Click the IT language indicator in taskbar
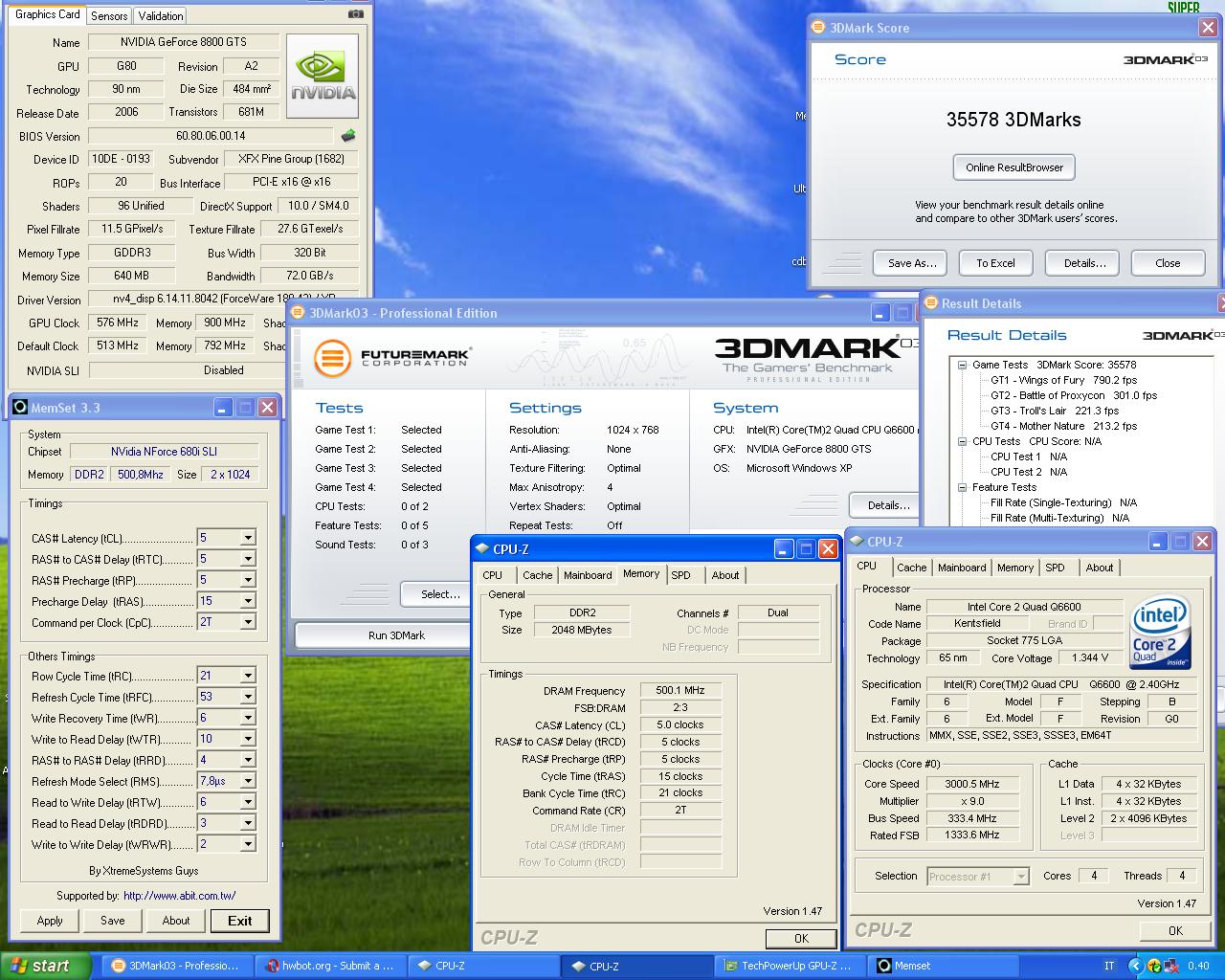Image resolution: width=1225 pixels, height=980 pixels. pyautogui.click(x=1109, y=966)
